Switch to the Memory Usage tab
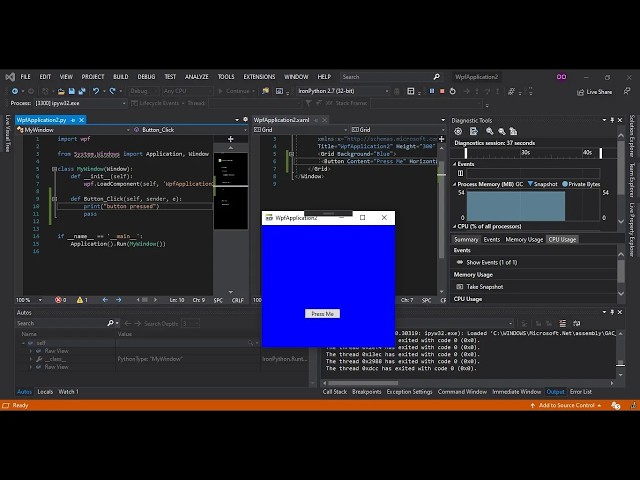 [x=524, y=240]
